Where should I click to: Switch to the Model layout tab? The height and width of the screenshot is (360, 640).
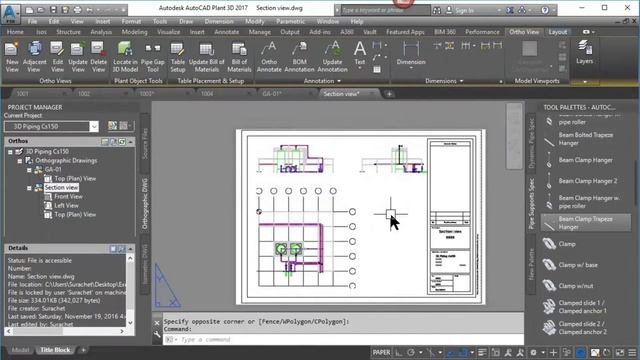(x=20, y=350)
